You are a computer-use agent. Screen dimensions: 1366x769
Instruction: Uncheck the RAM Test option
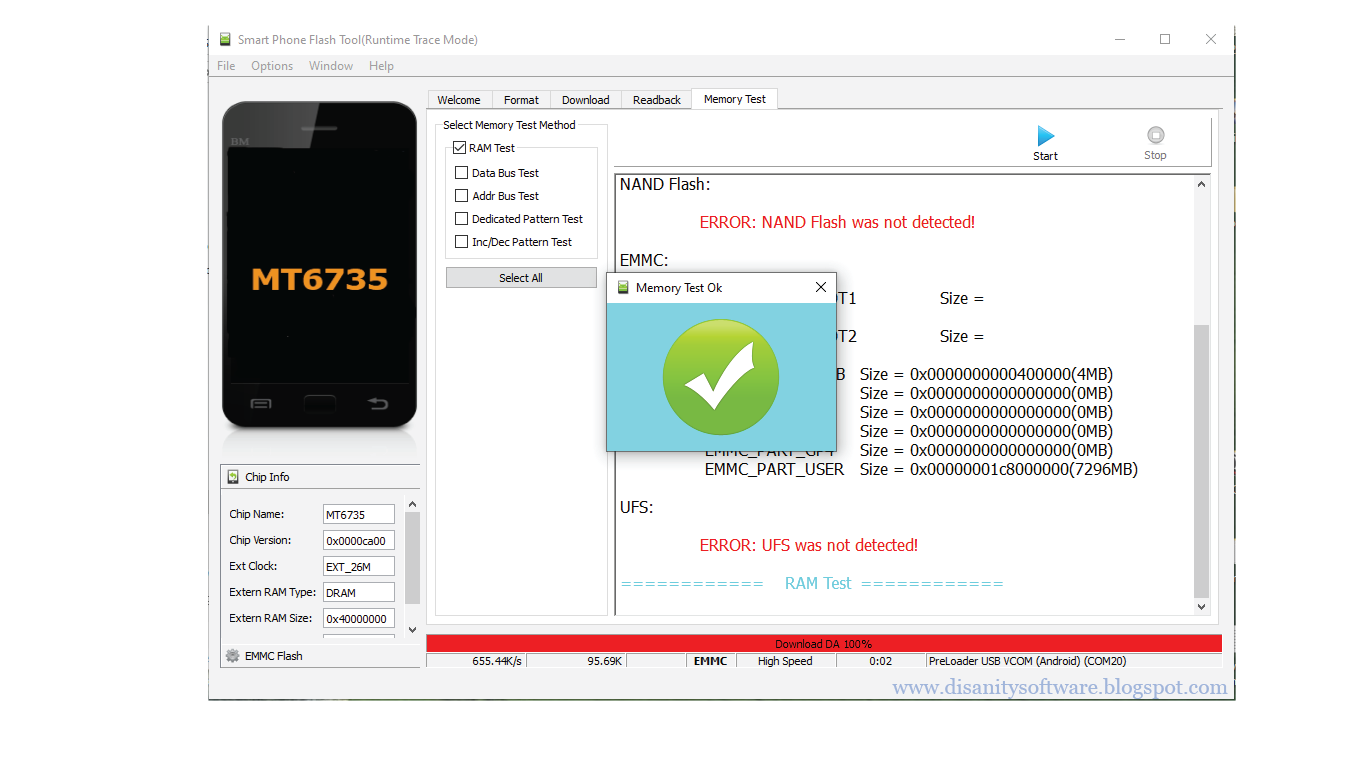(x=460, y=147)
